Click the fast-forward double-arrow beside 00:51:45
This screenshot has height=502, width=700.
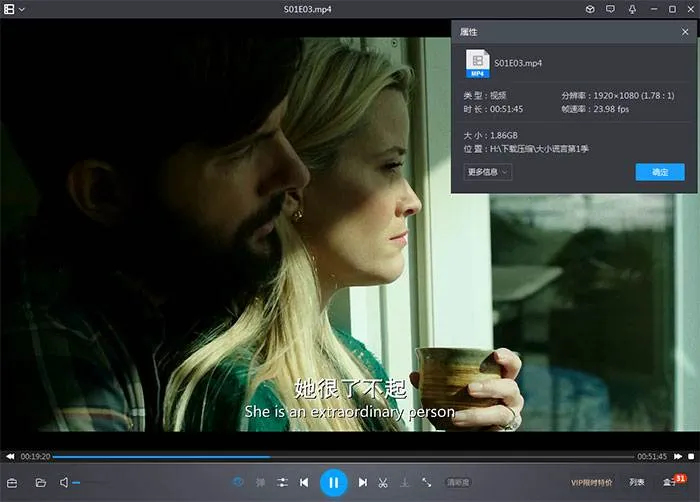pyautogui.click(x=678, y=456)
